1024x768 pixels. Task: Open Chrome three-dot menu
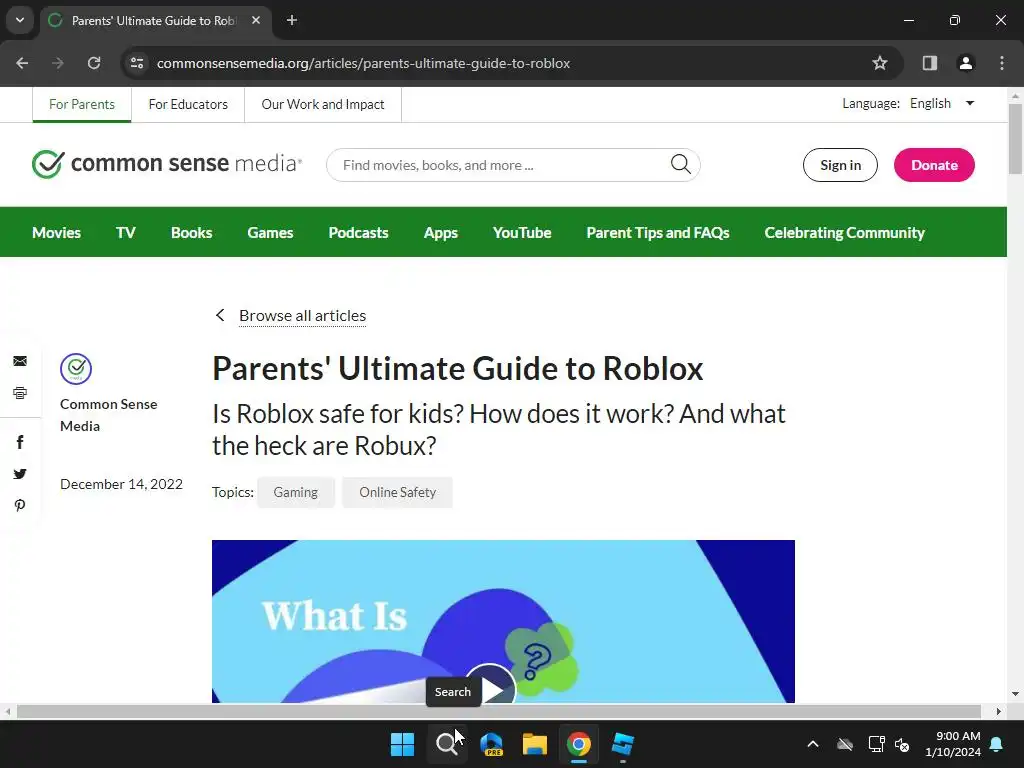1002,63
